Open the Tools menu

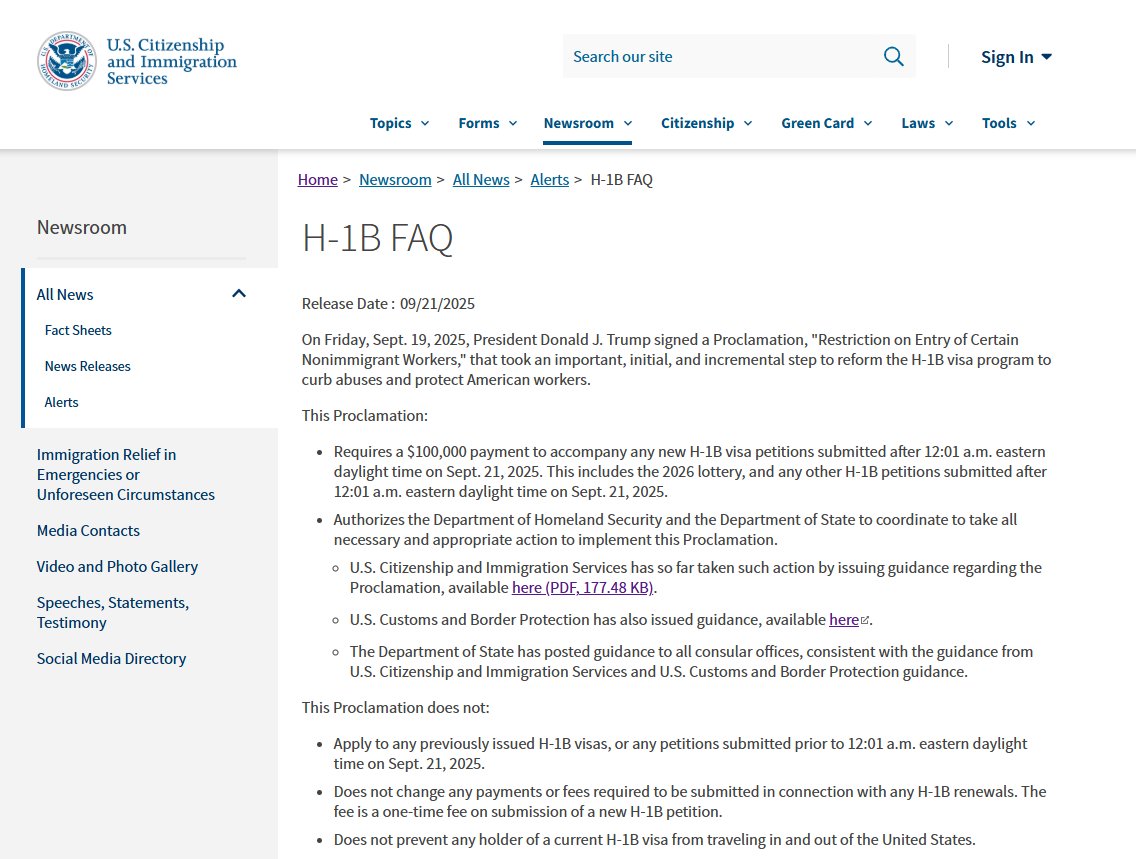[x=1008, y=123]
